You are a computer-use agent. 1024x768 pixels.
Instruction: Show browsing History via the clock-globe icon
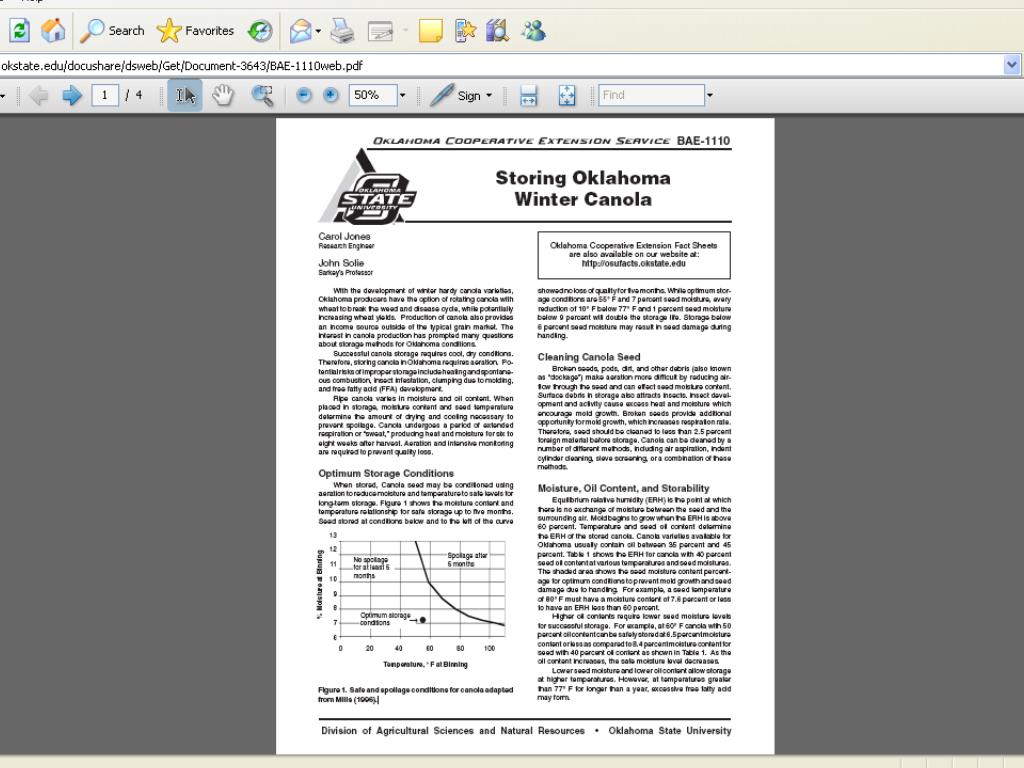click(260, 30)
